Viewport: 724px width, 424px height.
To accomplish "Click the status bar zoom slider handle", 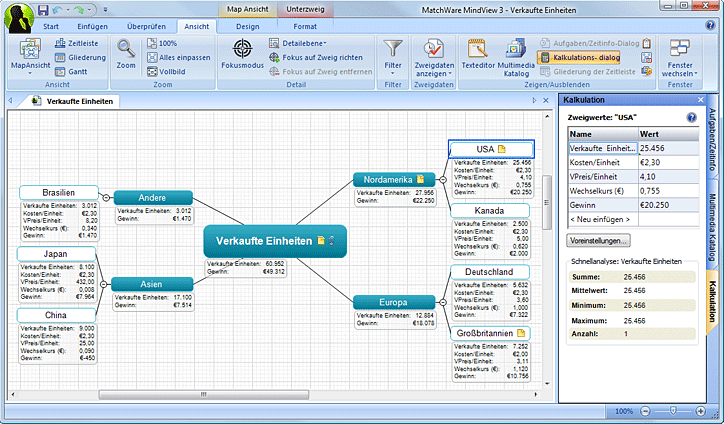I will click(673, 411).
